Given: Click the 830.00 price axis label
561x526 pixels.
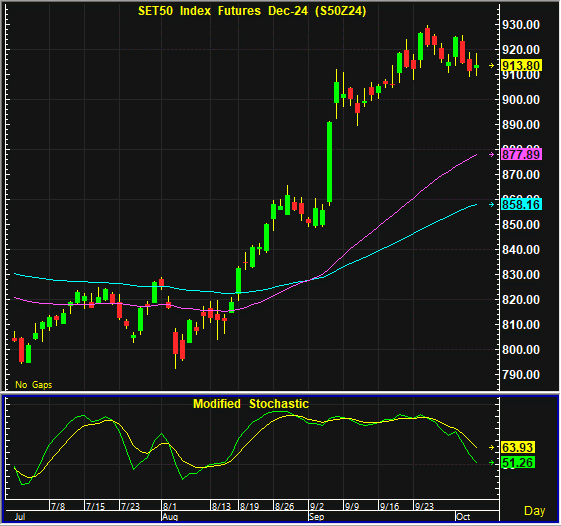Looking at the screenshot, I should (521, 275).
